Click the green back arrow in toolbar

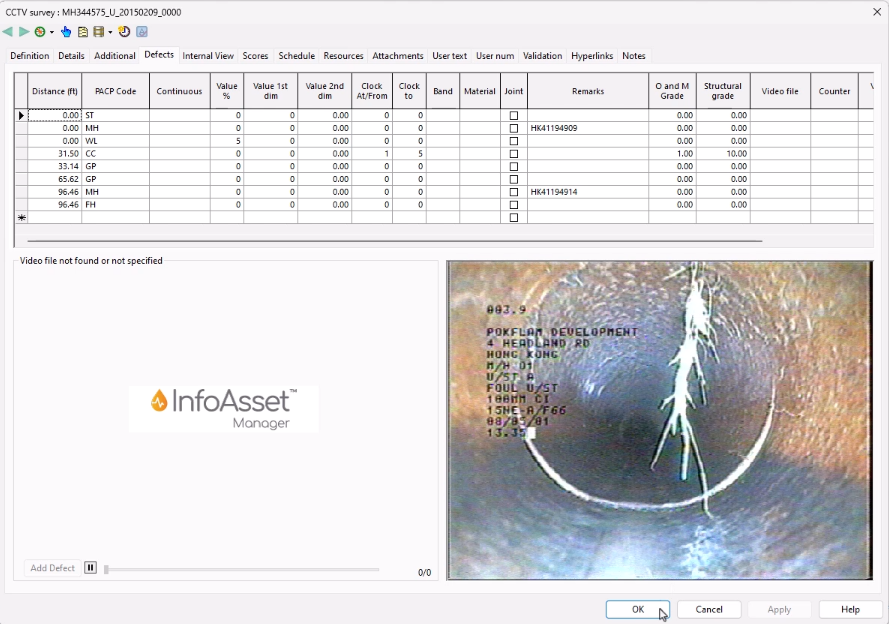9,32
